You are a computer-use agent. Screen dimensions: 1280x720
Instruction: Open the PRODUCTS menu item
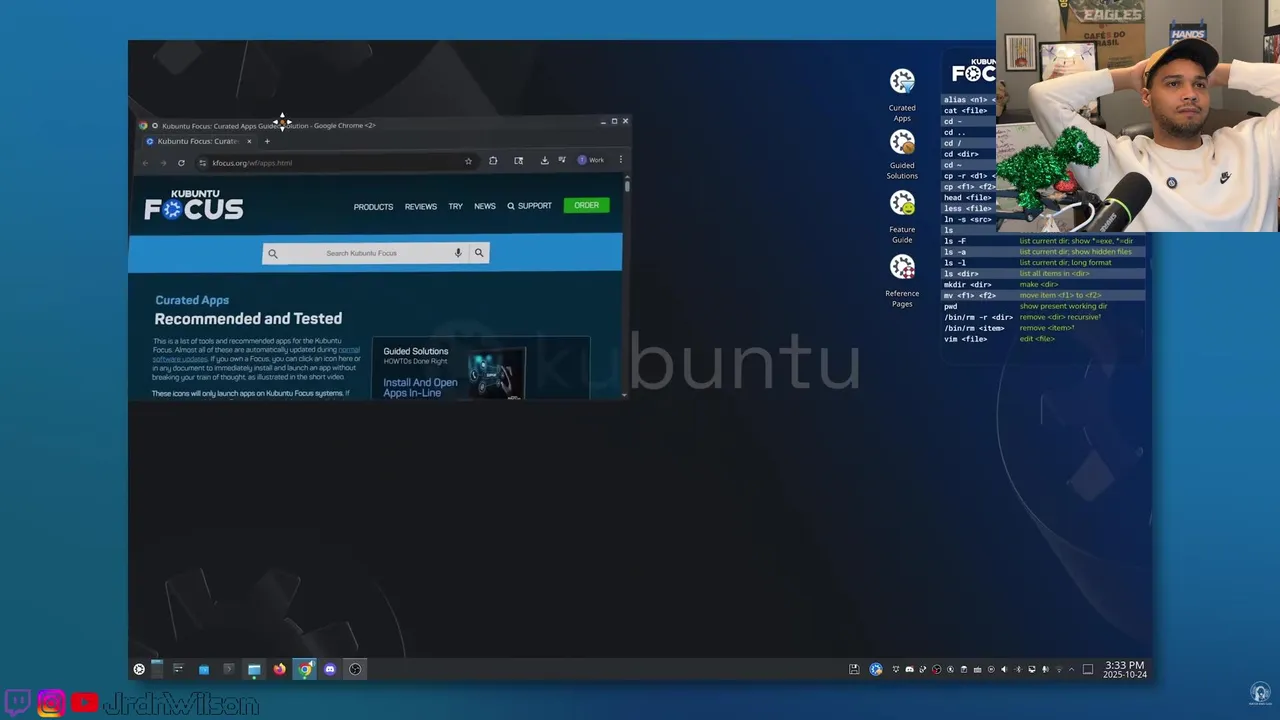[x=373, y=206]
